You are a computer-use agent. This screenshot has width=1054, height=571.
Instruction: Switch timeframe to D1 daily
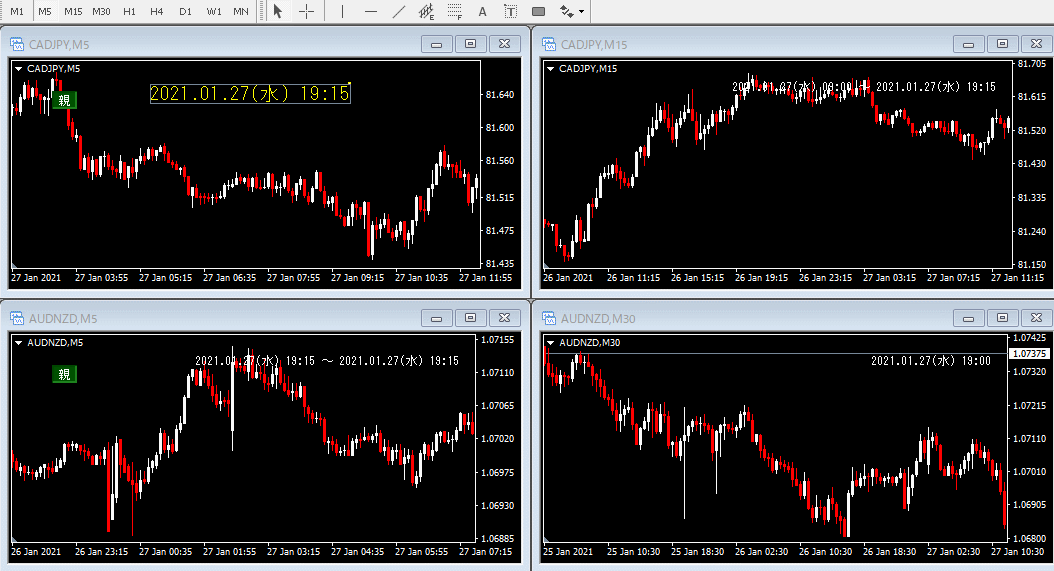pyautogui.click(x=185, y=11)
